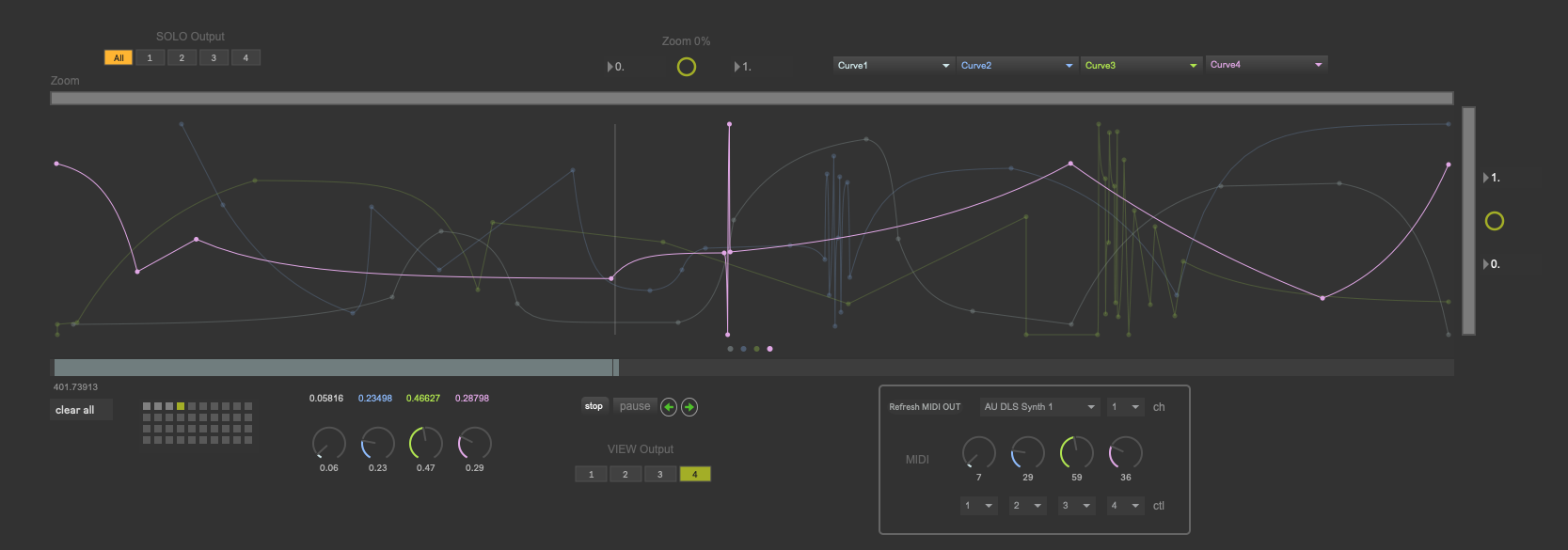Click the pink 0.29 output knob
Viewport: 1568px width, 550px height.
click(x=474, y=443)
